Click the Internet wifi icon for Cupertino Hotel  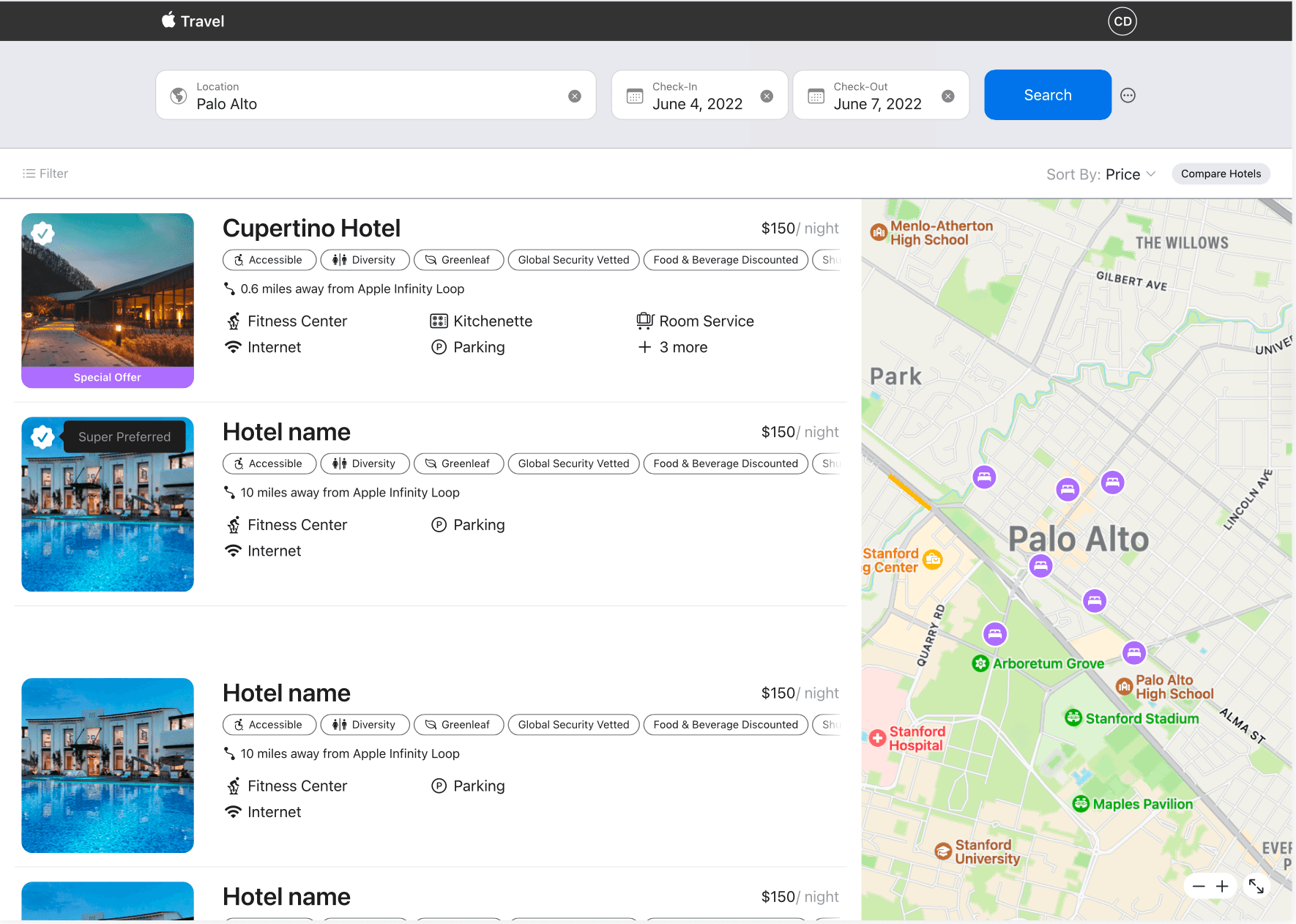pyautogui.click(x=233, y=347)
